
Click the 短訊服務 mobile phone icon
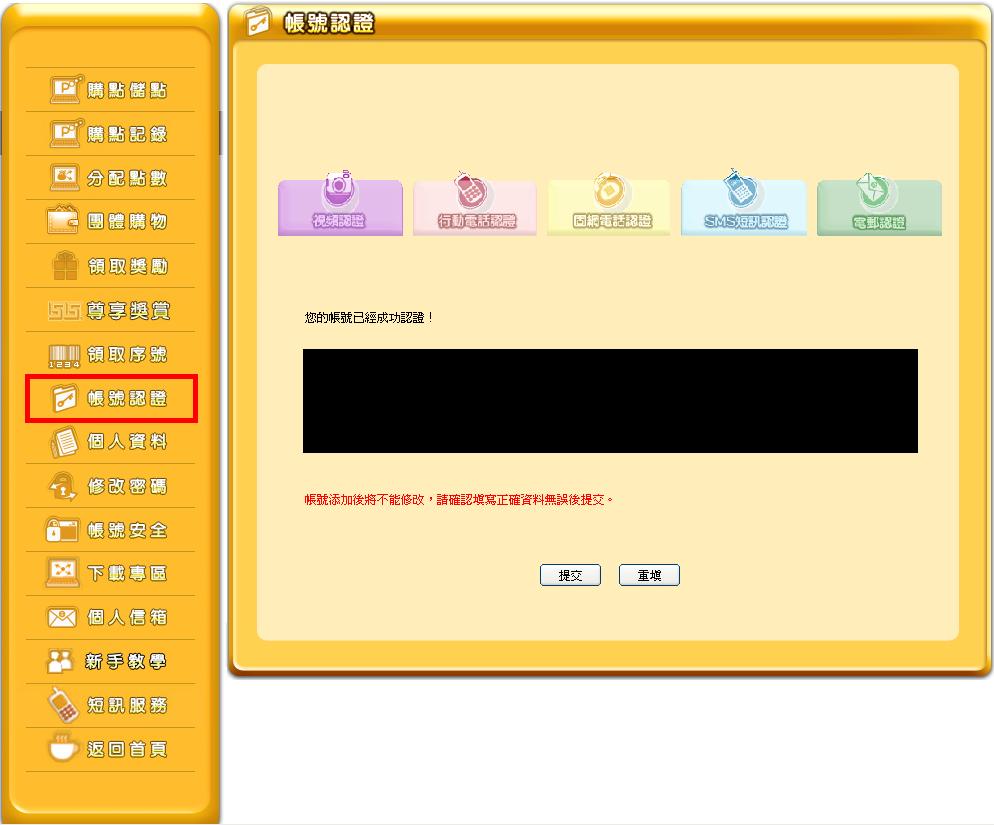pyautogui.click(x=63, y=705)
